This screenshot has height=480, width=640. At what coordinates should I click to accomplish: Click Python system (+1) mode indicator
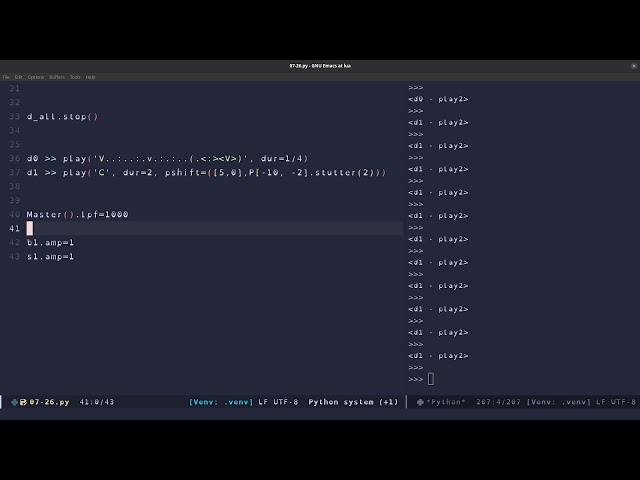click(x=353, y=402)
